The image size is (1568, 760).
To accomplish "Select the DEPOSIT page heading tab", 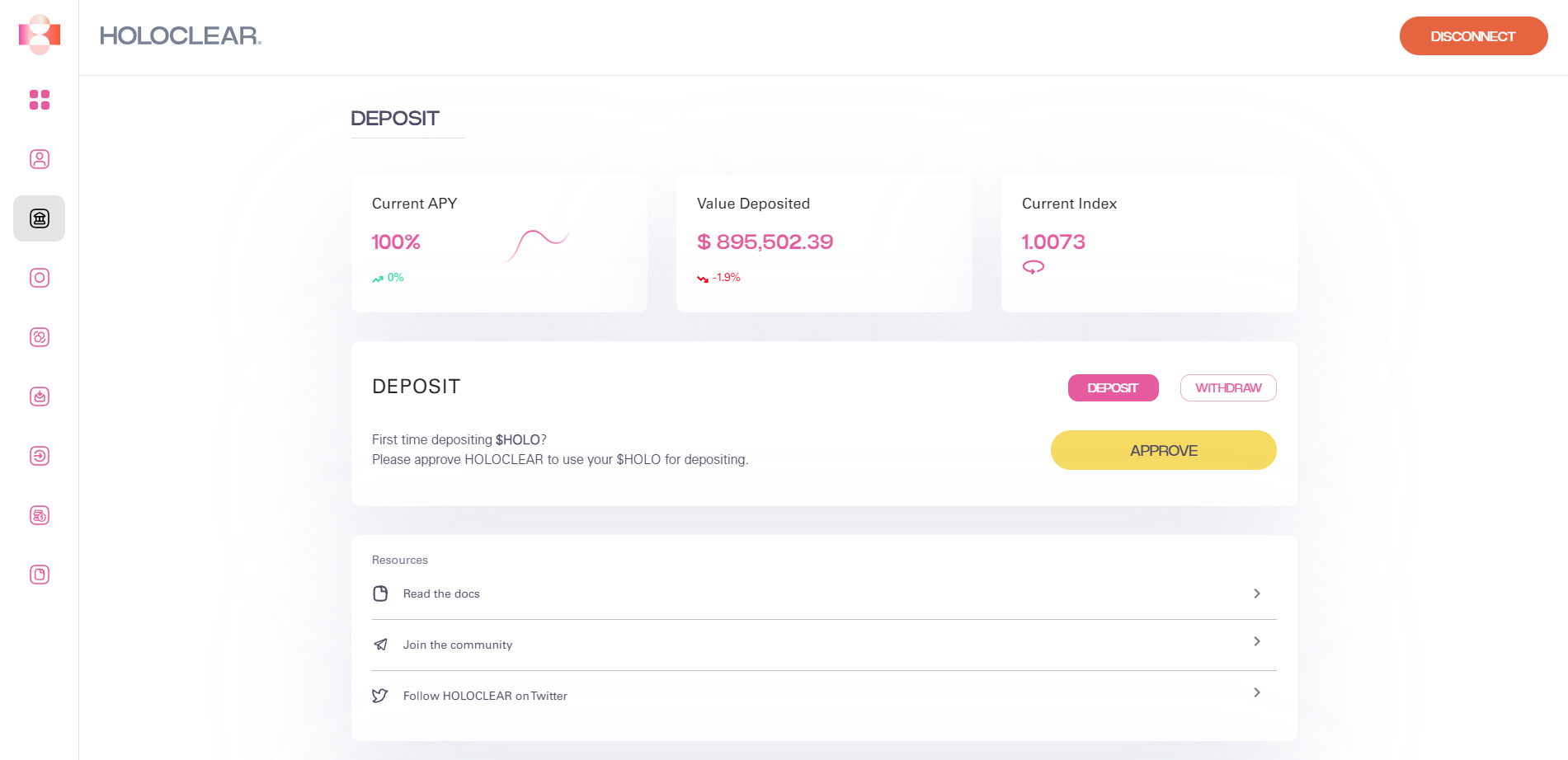I will pos(395,119).
